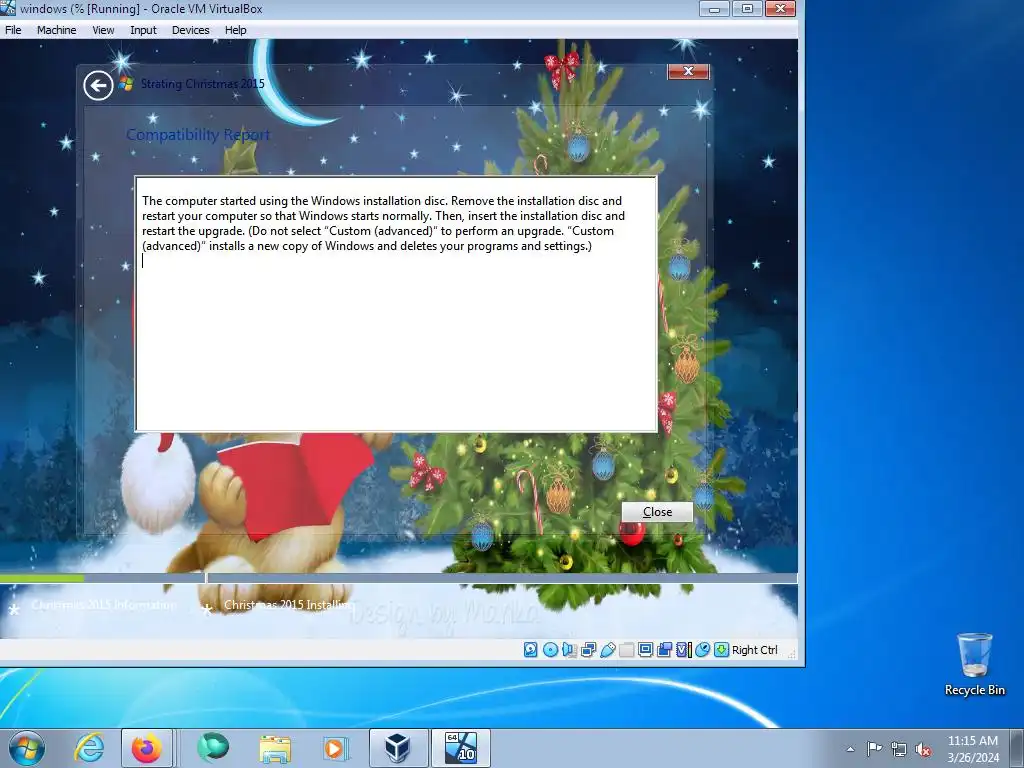Open Firefox from the taskbar
The width and height of the screenshot is (1024, 768).
(x=146, y=748)
